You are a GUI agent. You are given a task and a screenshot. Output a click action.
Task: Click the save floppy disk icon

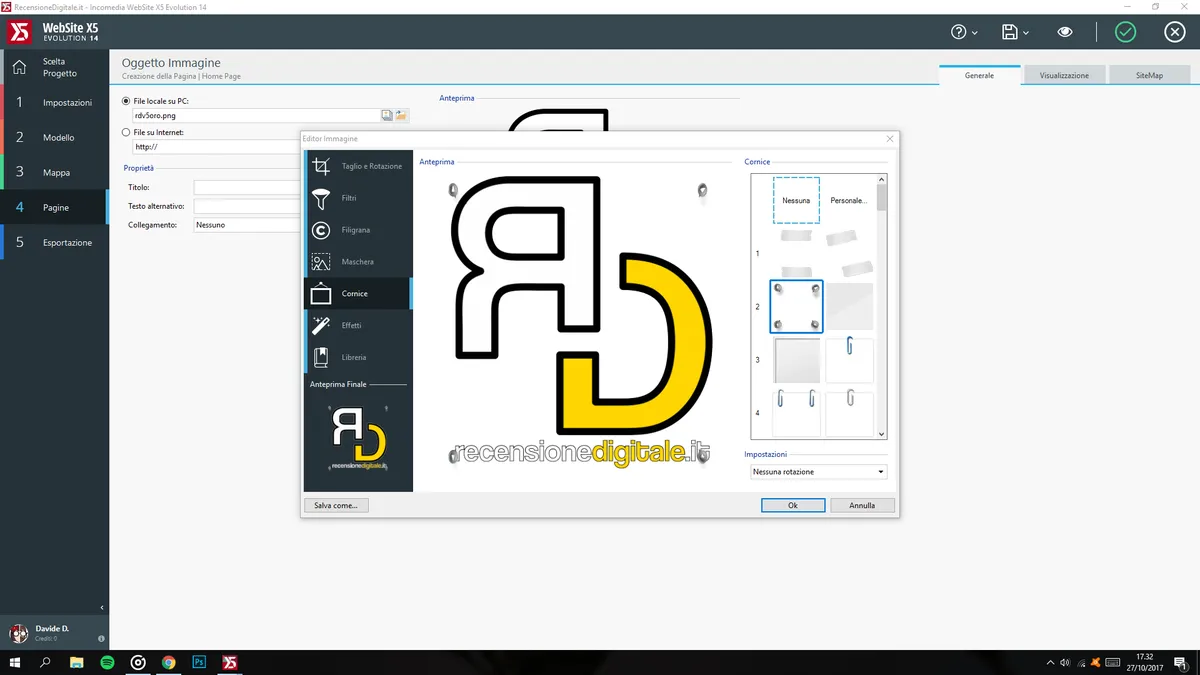(1010, 32)
